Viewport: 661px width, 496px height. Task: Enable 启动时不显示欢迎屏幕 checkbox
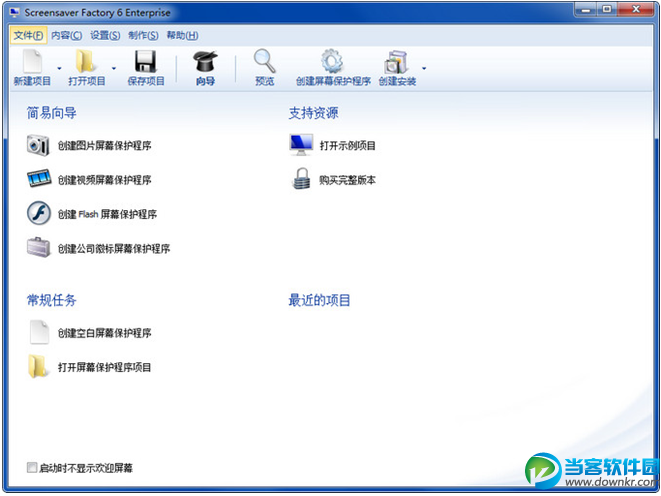click(32, 467)
